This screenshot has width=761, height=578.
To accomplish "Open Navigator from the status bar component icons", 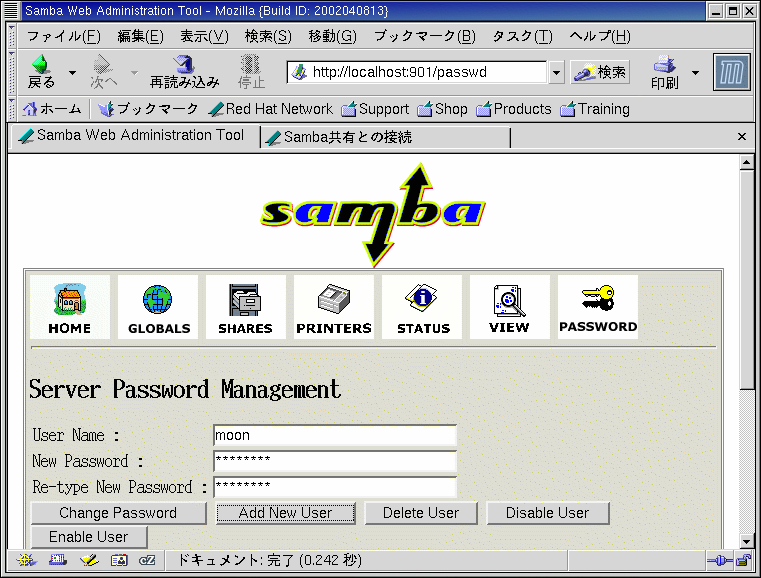I will 26,561.
